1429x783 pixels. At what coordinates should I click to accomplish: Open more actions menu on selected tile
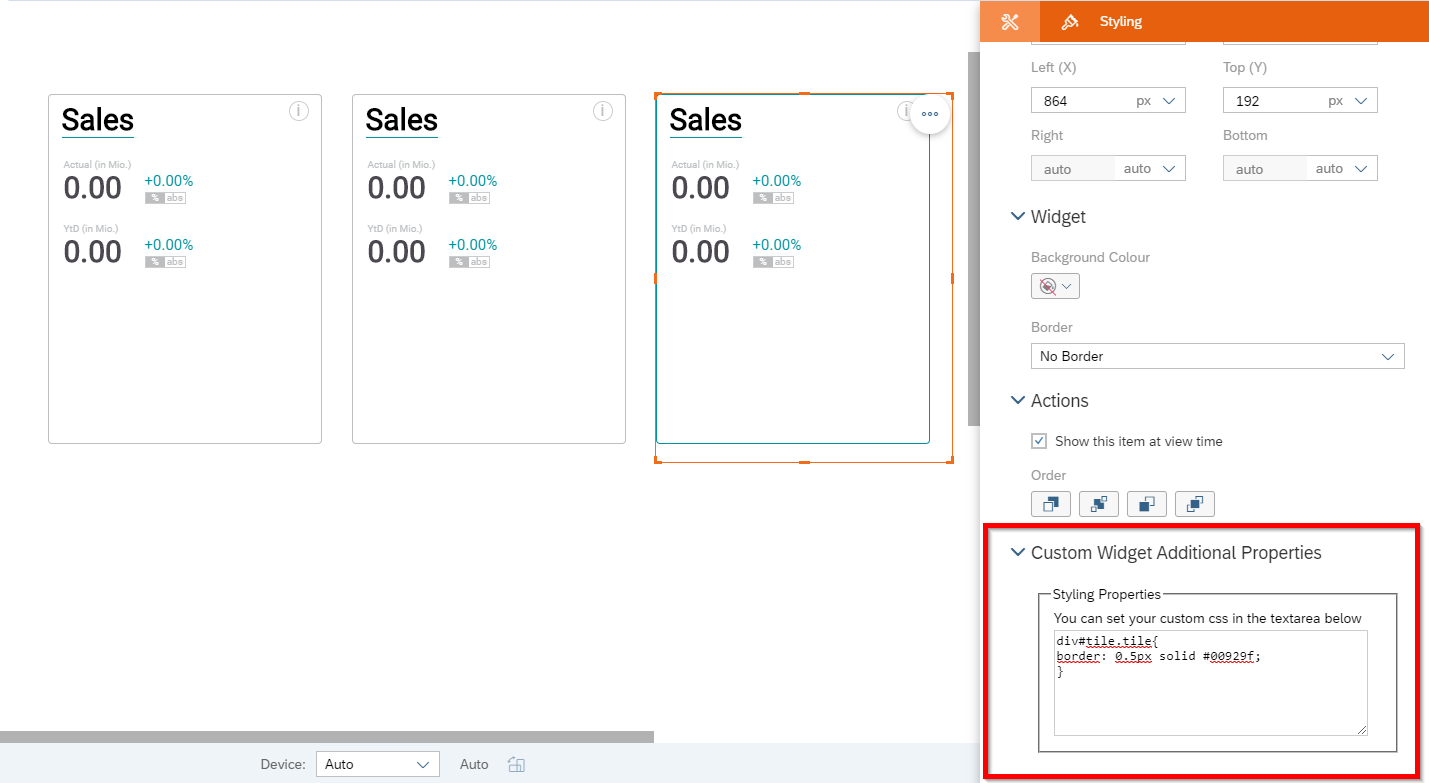[930, 114]
